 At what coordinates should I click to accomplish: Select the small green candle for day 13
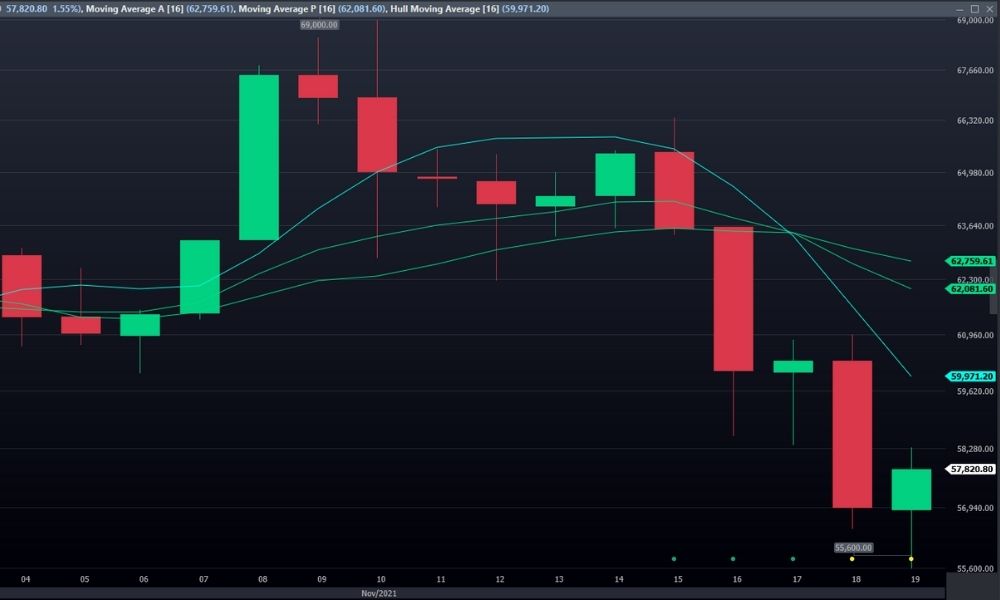tap(555, 201)
